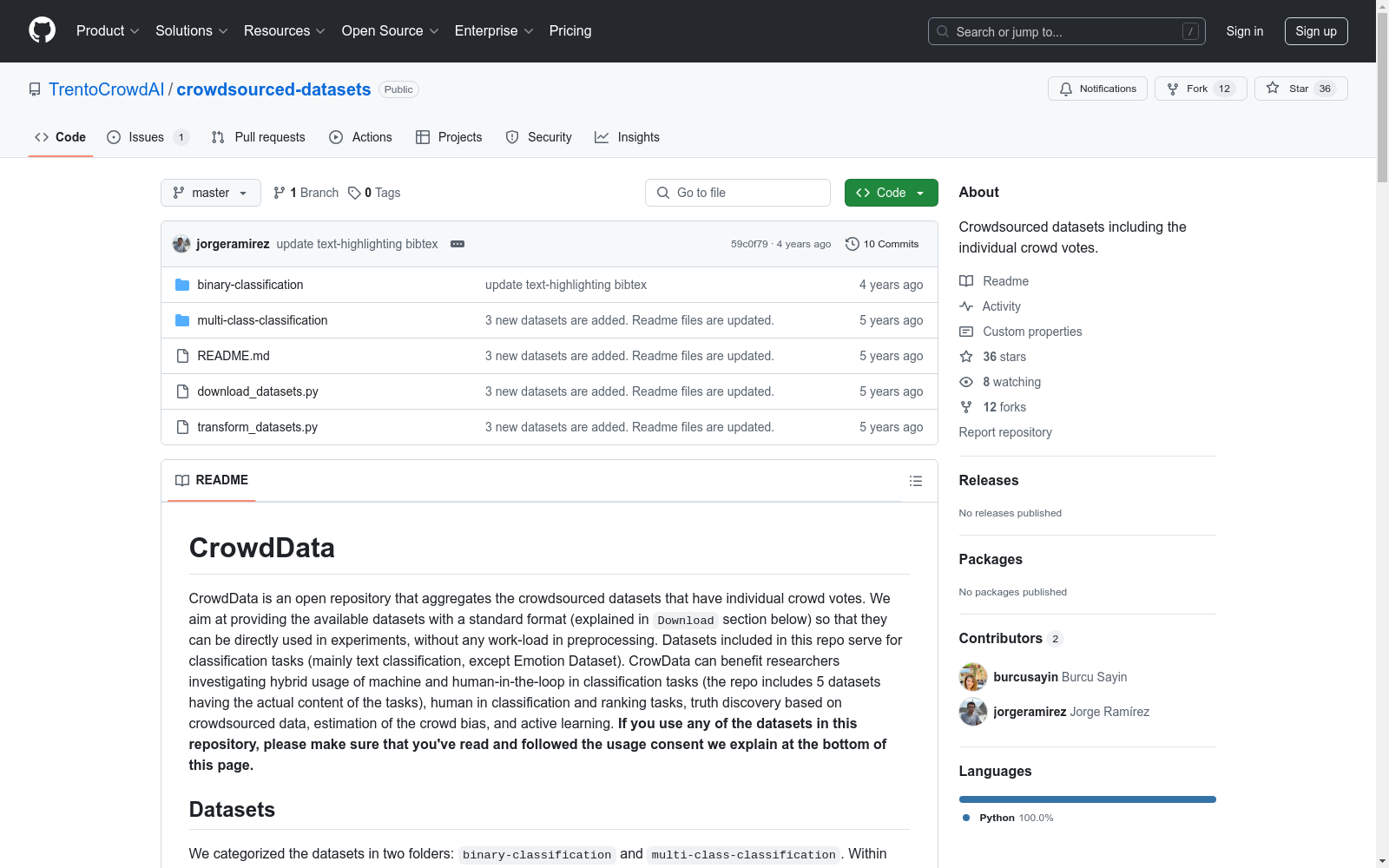1389x868 pixels.
Task: Open the TrentoCrowdAI organization link
Action: [x=106, y=89]
